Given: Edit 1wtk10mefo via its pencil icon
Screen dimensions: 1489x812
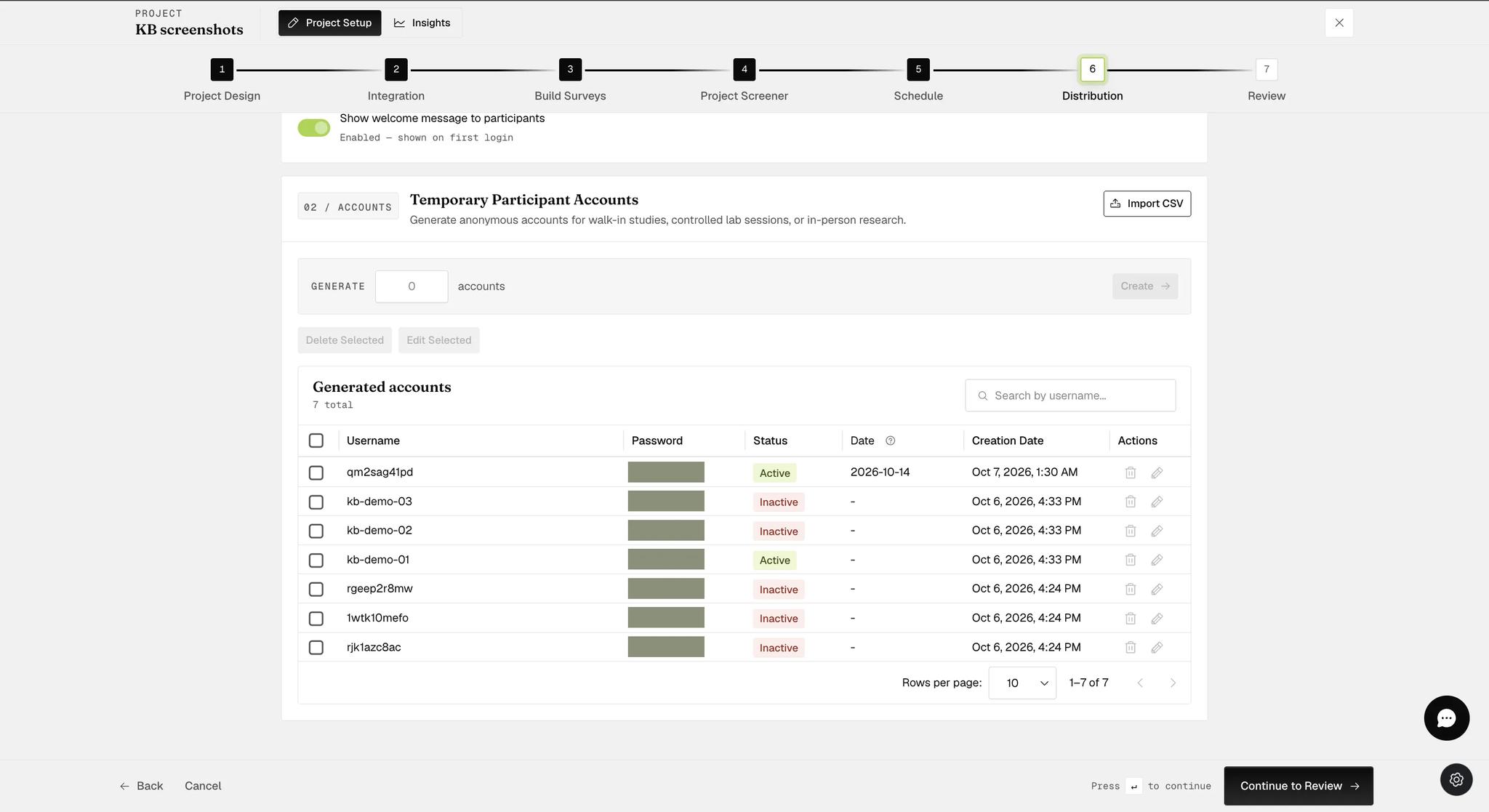Looking at the screenshot, I should point(1157,618).
